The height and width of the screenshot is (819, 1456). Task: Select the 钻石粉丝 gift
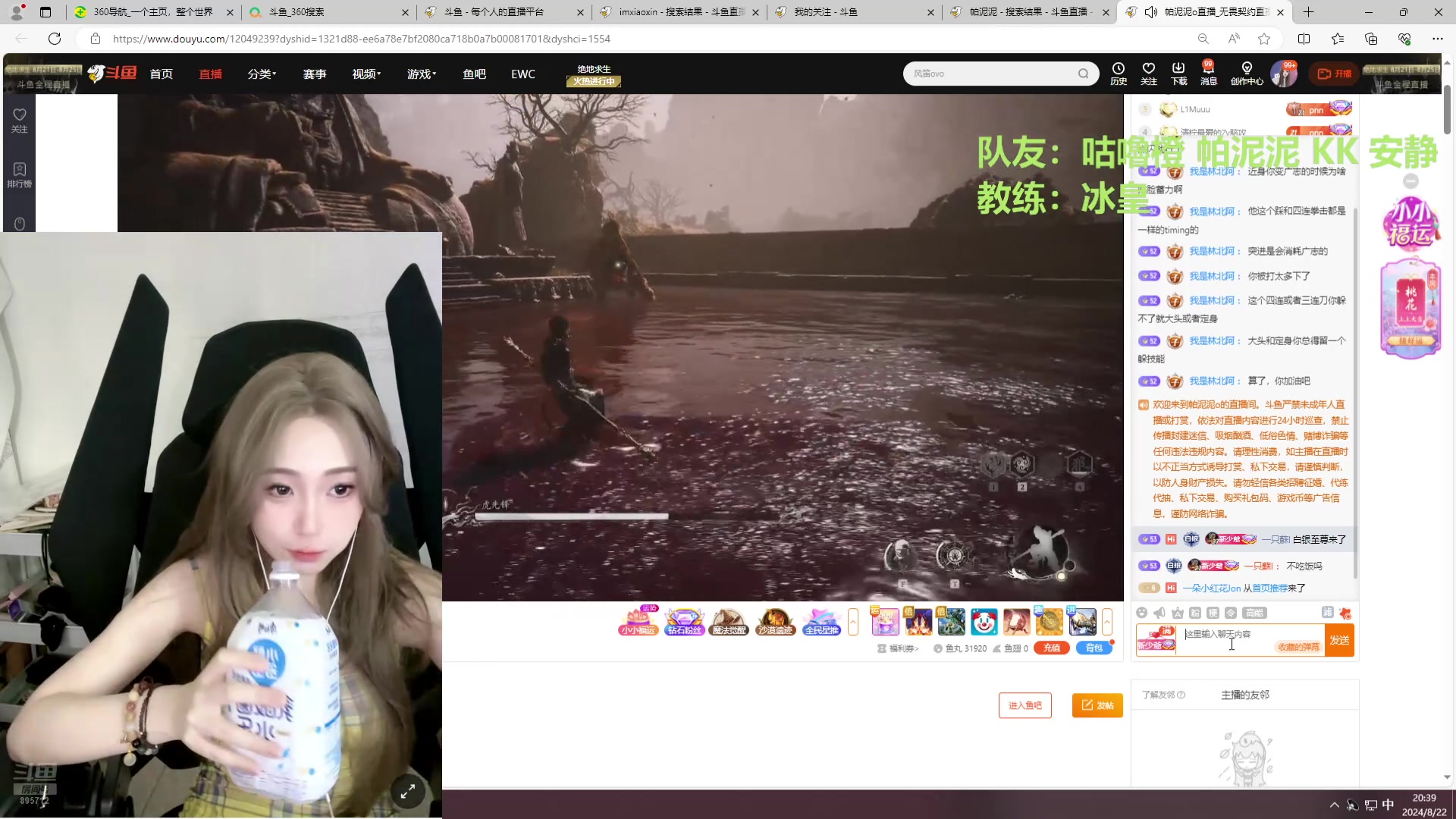pos(684,621)
